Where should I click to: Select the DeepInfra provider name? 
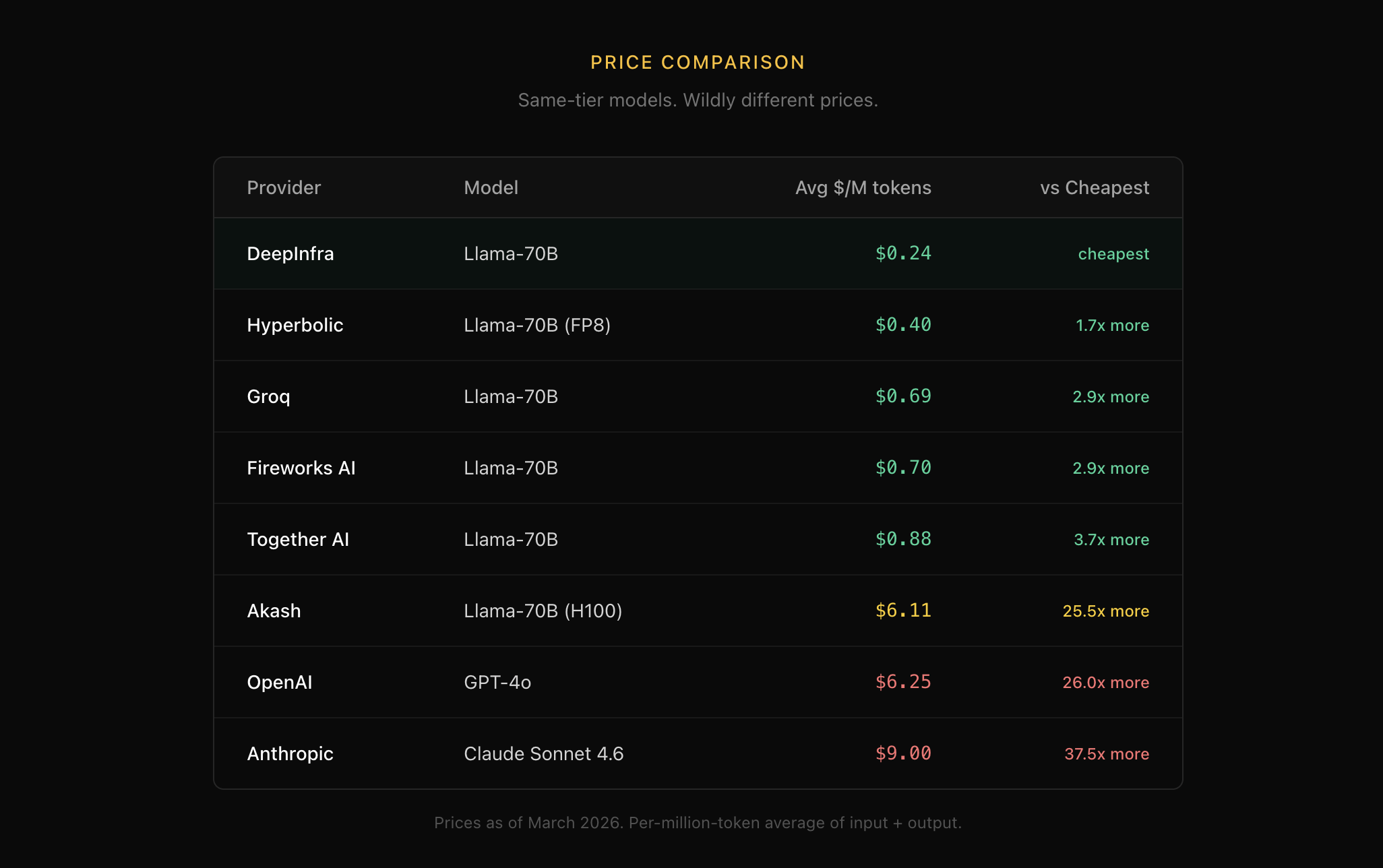[x=290, y=254]
